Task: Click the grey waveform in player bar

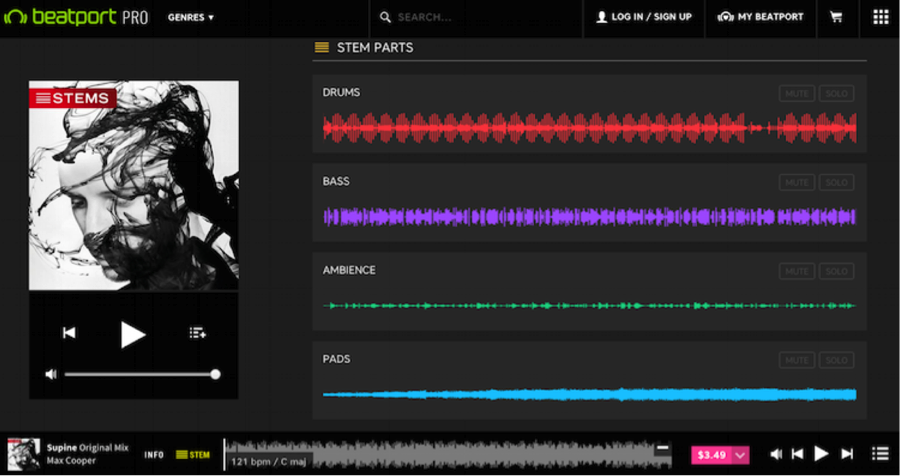Action: point(448,455)
